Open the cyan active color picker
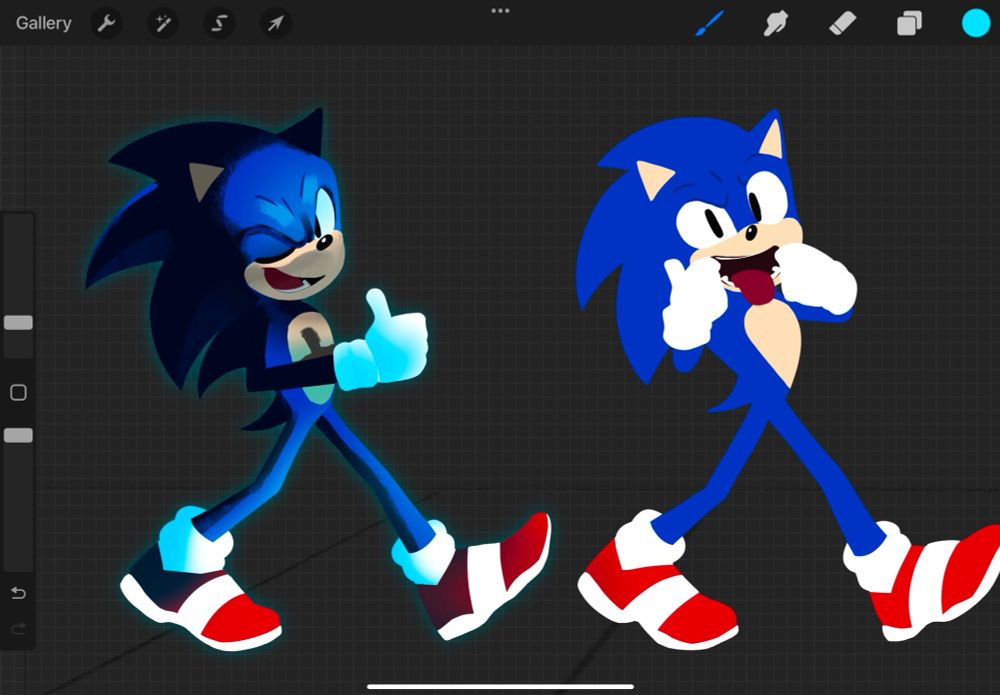This screenshot has height=695, width=1000. (976, 24)
